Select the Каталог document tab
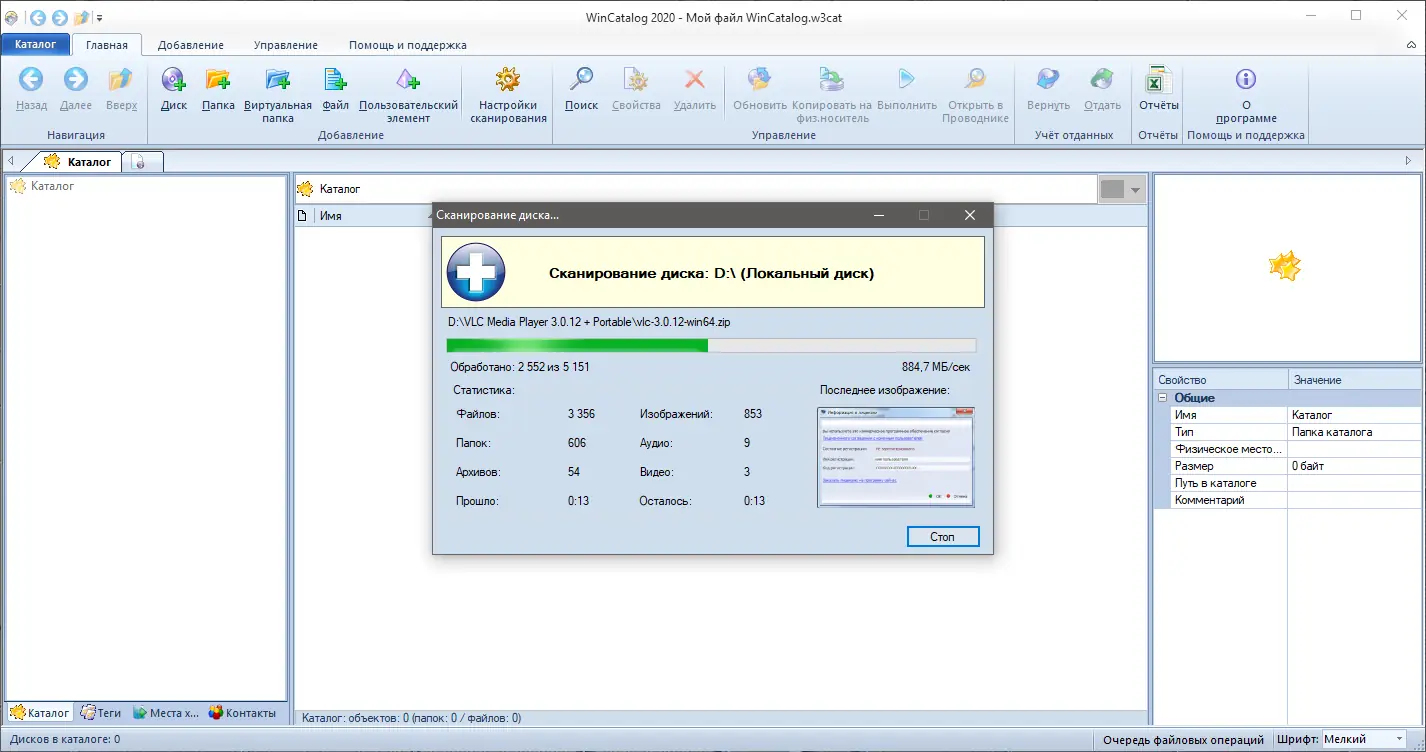 coord(80,161)
